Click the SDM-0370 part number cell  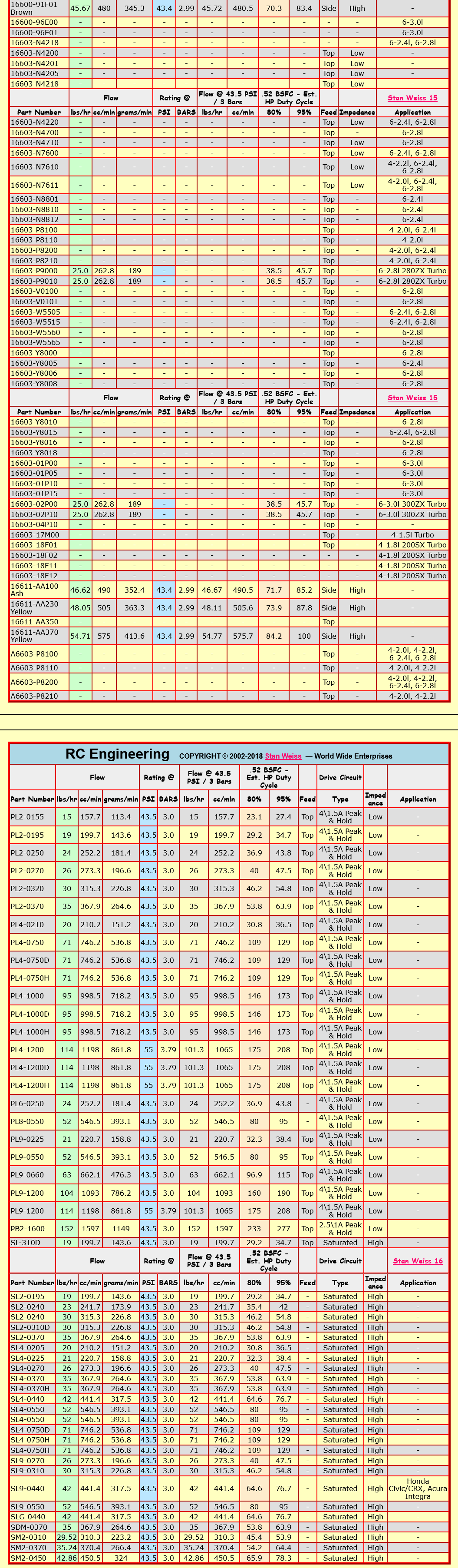coord(29,1527)
